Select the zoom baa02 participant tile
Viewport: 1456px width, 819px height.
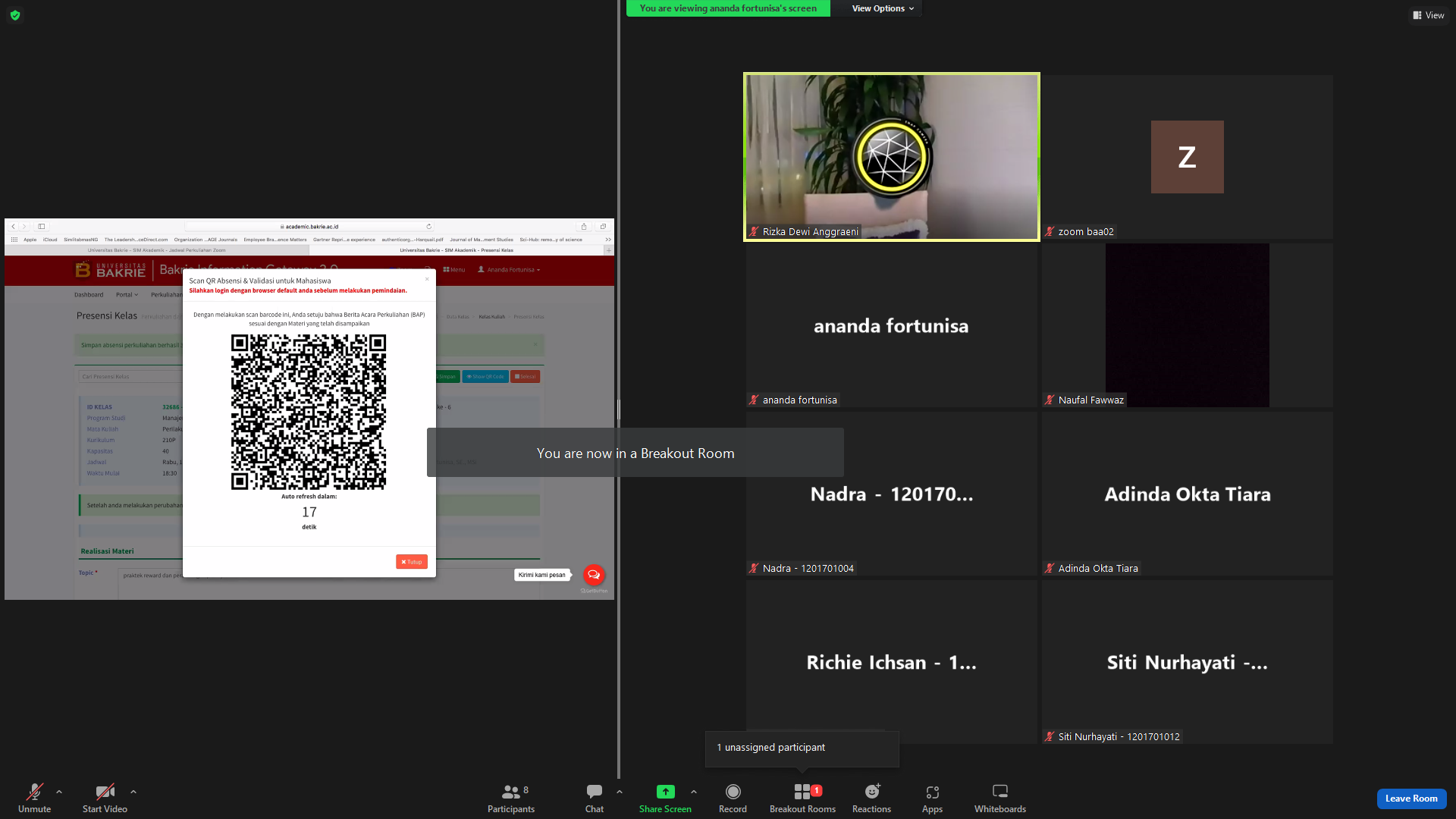click(1188, 157)
